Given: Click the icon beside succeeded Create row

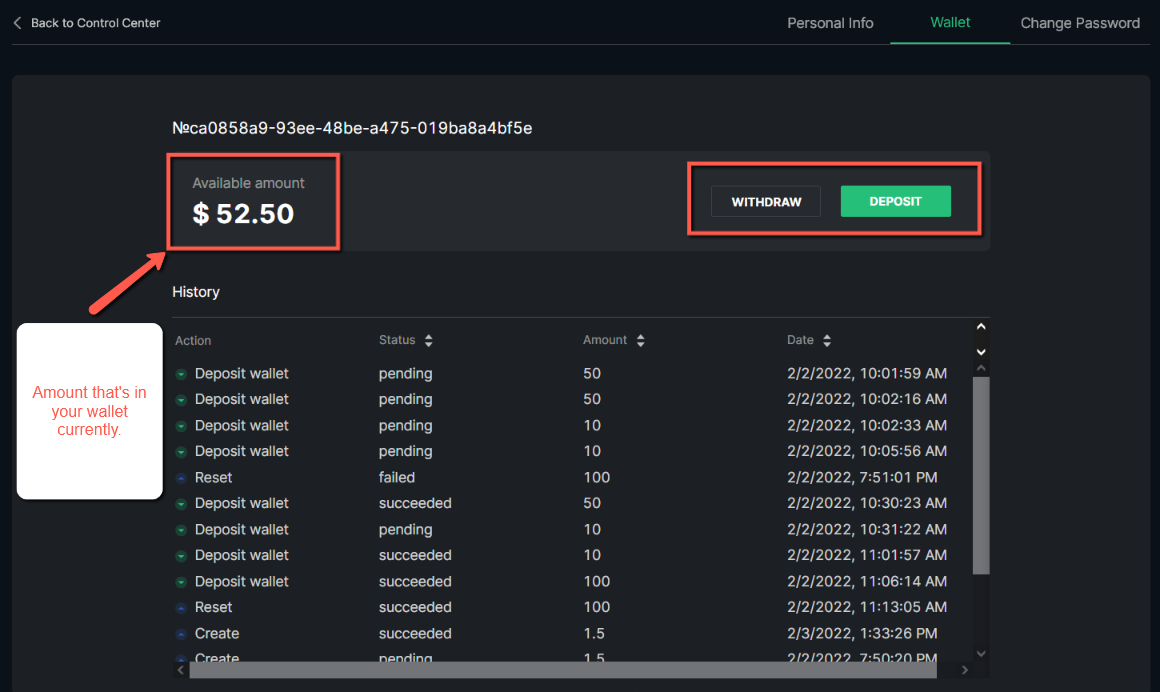Looking at the screenshot, I should [x=181, y=634].
